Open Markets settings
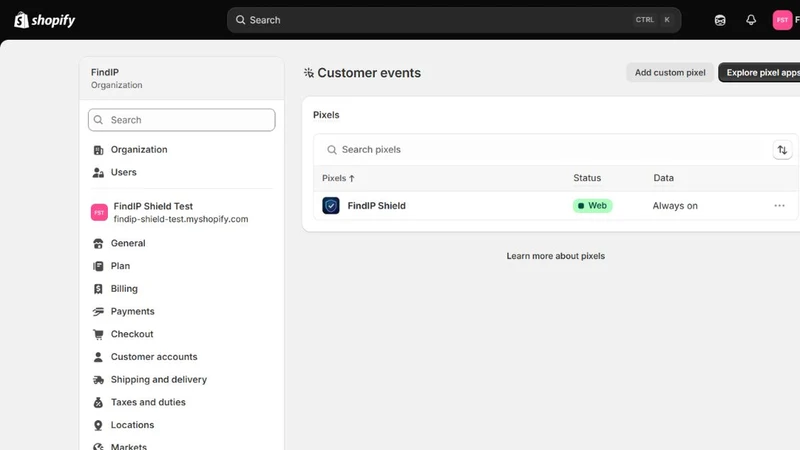Screen dimensions: 800x450 [x=129, y=447]
